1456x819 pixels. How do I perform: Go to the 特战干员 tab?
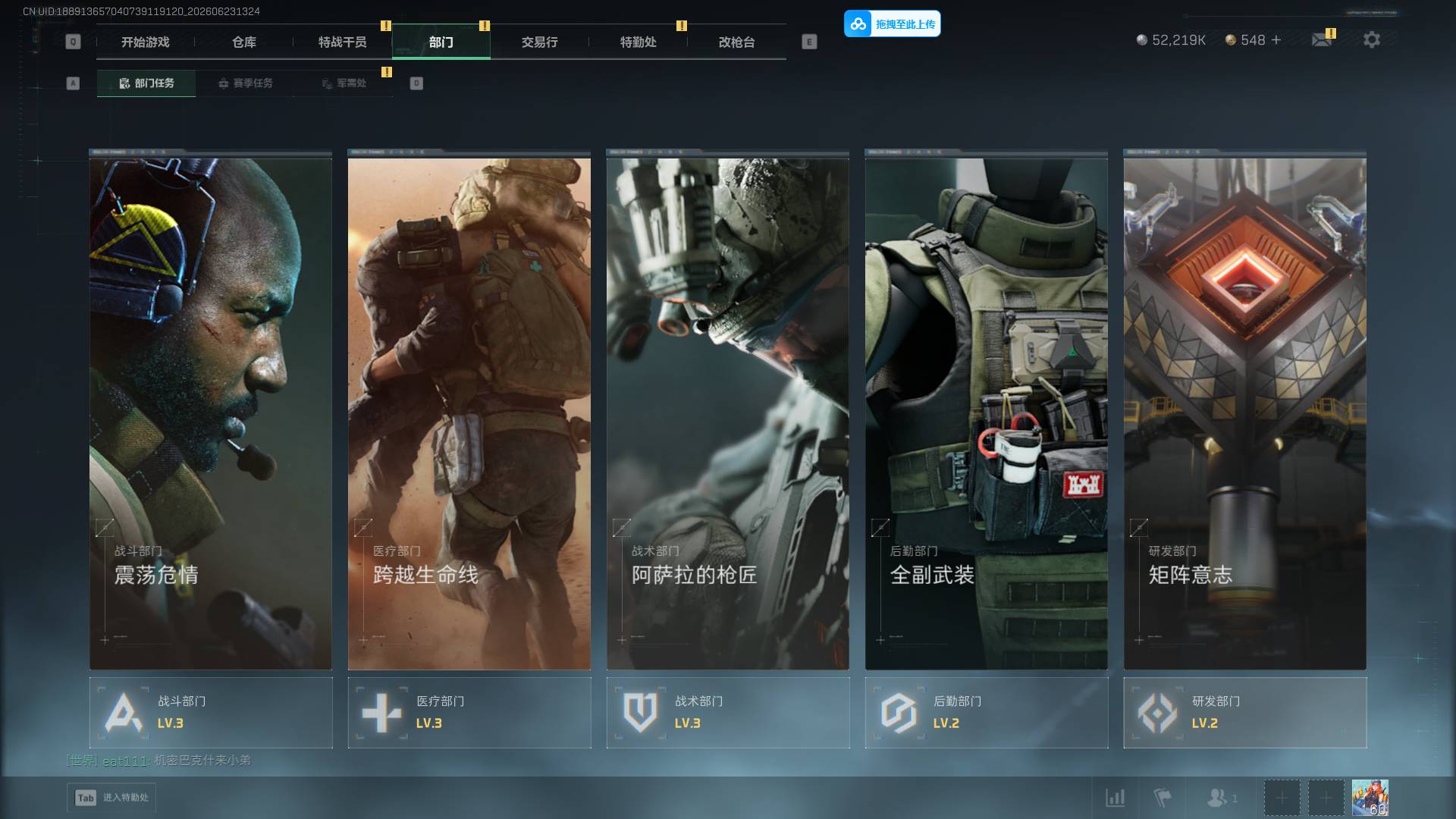point(343,42)
